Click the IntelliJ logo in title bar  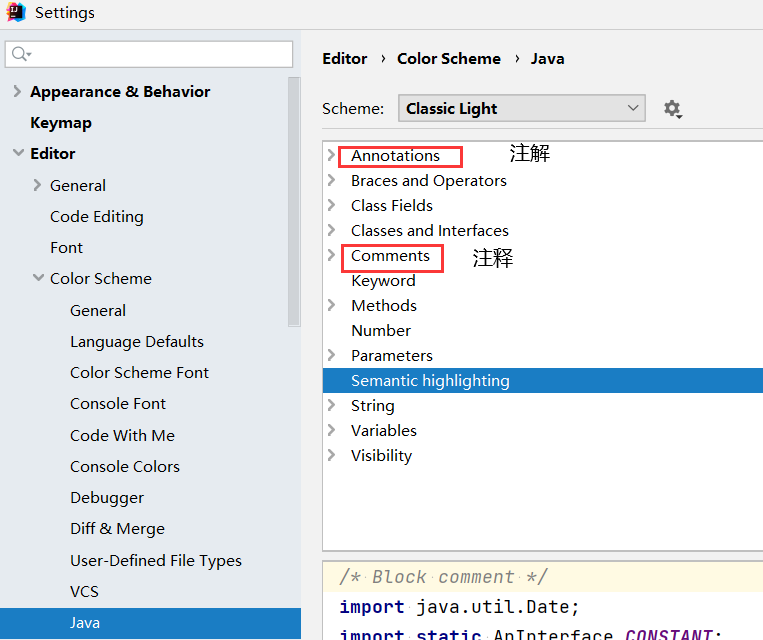click(16, 13)
